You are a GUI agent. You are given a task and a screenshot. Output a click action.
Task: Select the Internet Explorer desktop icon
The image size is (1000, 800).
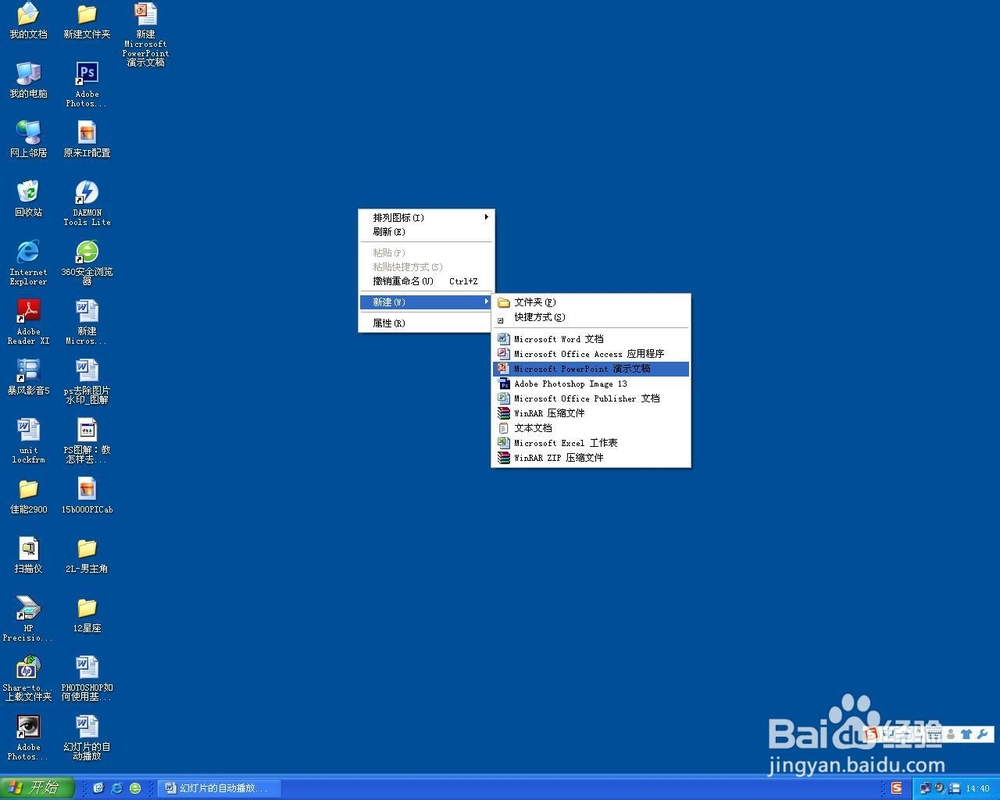[x=28, y=262]
